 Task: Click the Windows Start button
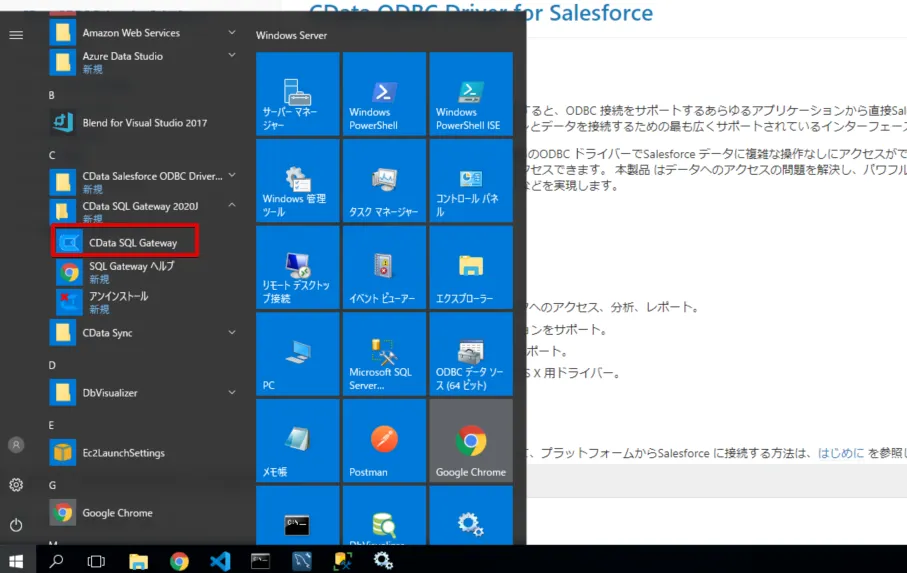tap(16, 561)
